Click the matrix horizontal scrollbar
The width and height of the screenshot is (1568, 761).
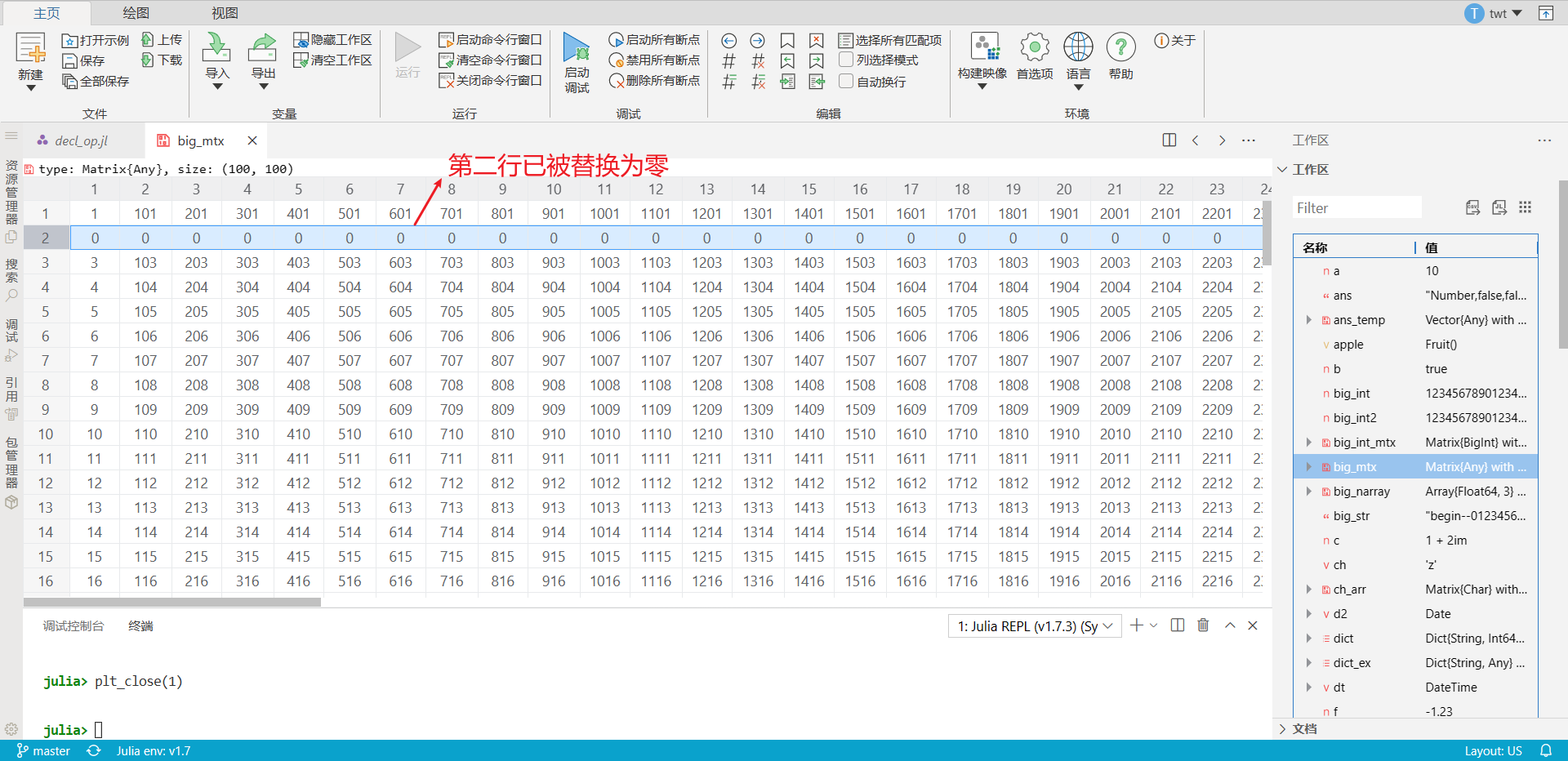(x=172, y=603)
